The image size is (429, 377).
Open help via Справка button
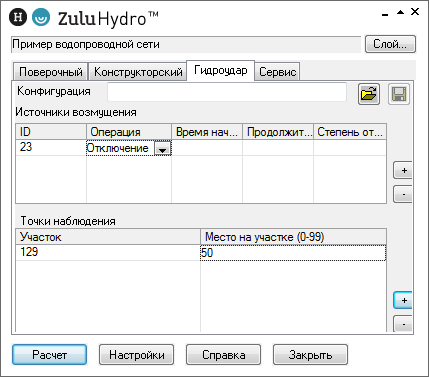224,355
